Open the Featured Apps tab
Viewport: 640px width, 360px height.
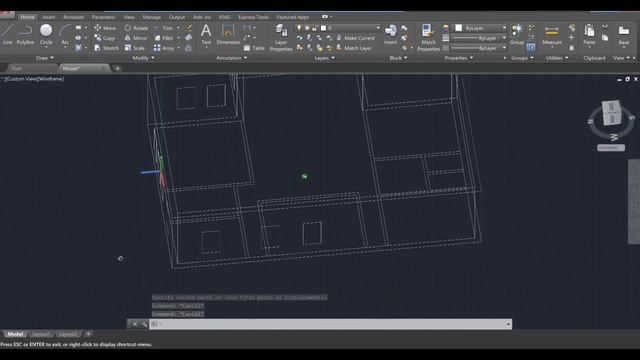click(293, 17)
